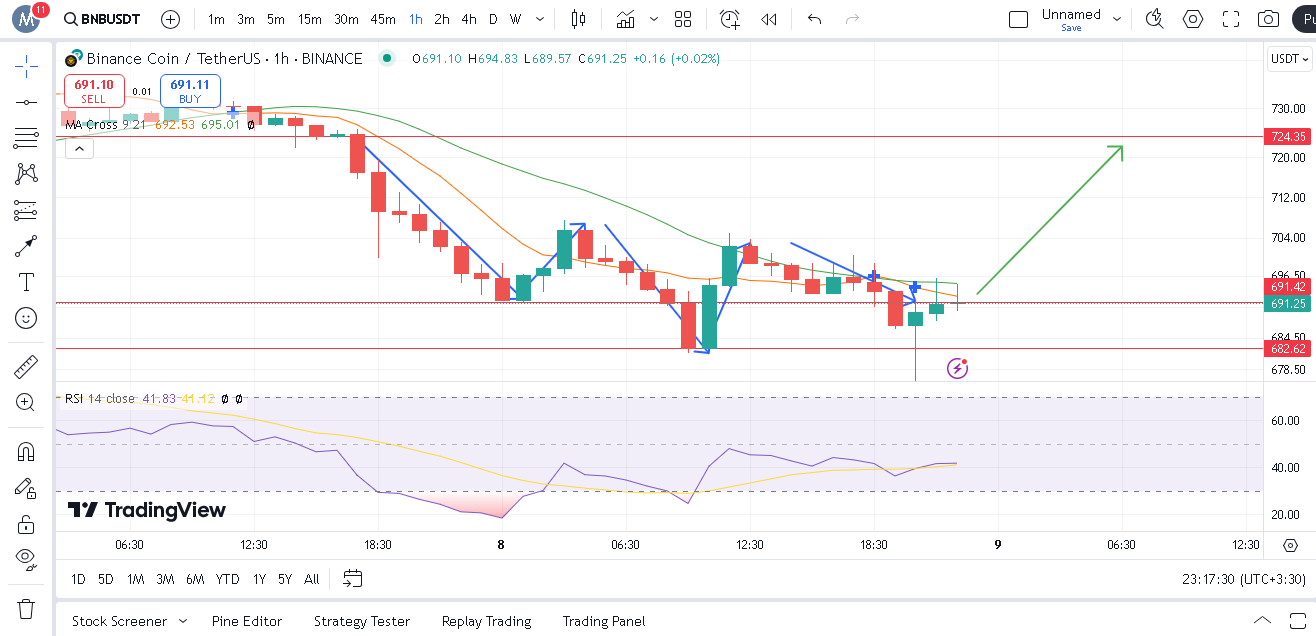Viewport: 1316px width, 636px height.
Task: Open the patterns drawing tools
Action: pos(26,174)
